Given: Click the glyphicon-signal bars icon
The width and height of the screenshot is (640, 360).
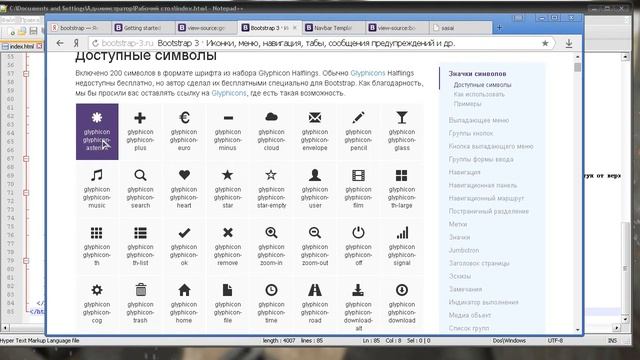Looking at the screenshot, I should (x=402, y=233).
